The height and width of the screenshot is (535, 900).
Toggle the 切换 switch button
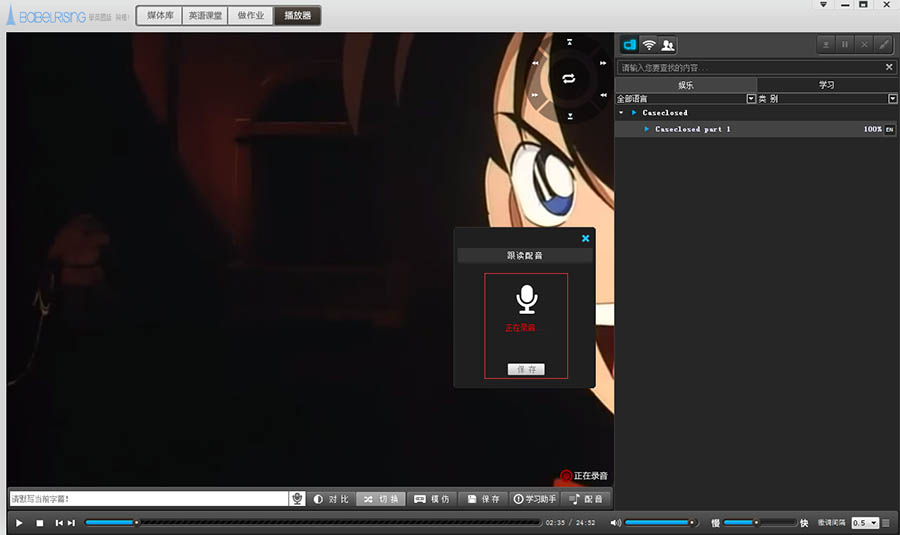pyautogui.click(x=381, y=499)
